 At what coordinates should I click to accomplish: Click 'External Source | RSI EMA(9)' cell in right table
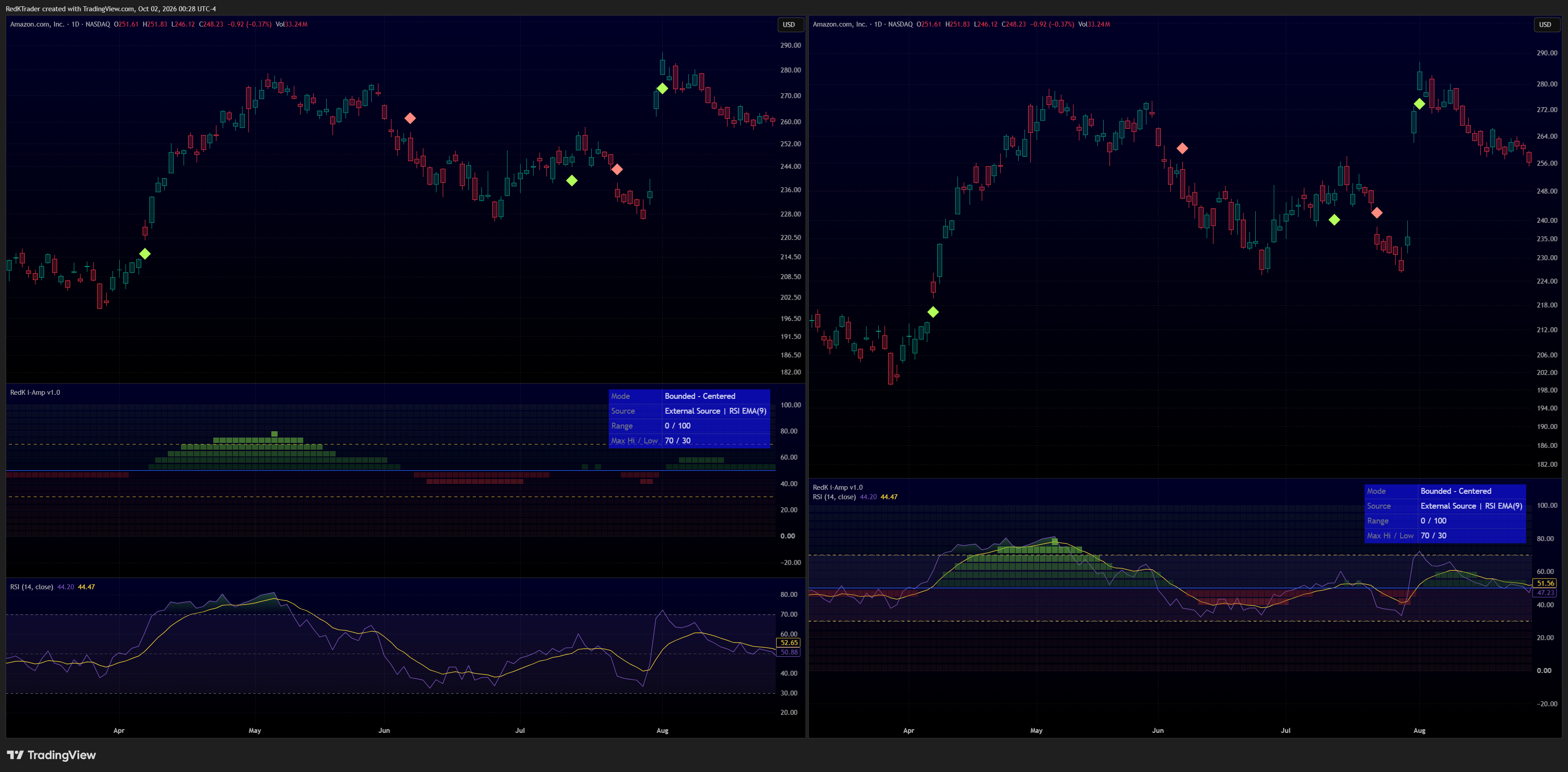click(1472, 506)
